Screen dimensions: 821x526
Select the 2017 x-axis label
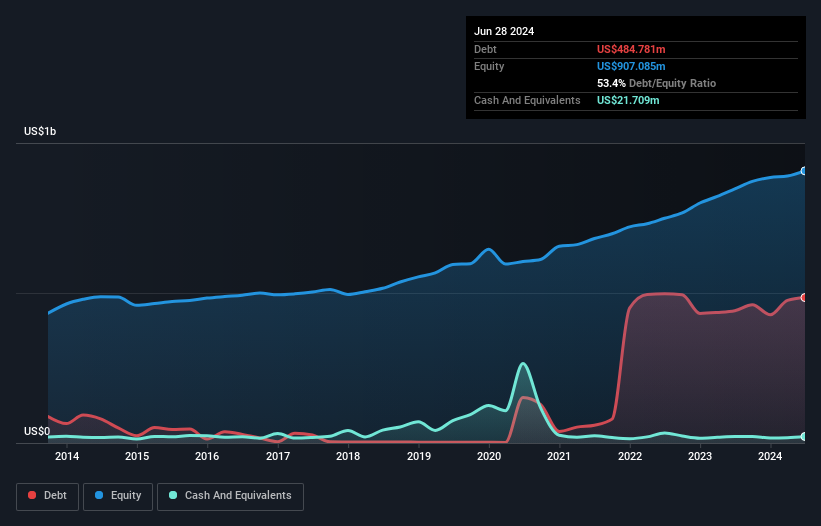point(278,456)
